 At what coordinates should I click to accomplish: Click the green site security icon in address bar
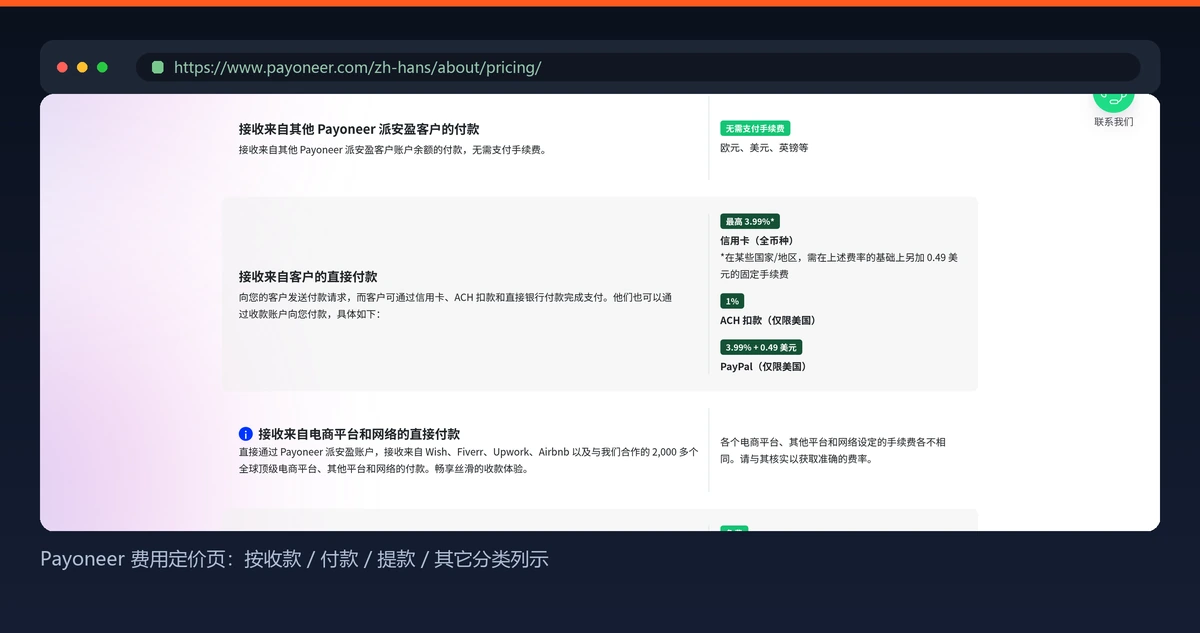158,67
